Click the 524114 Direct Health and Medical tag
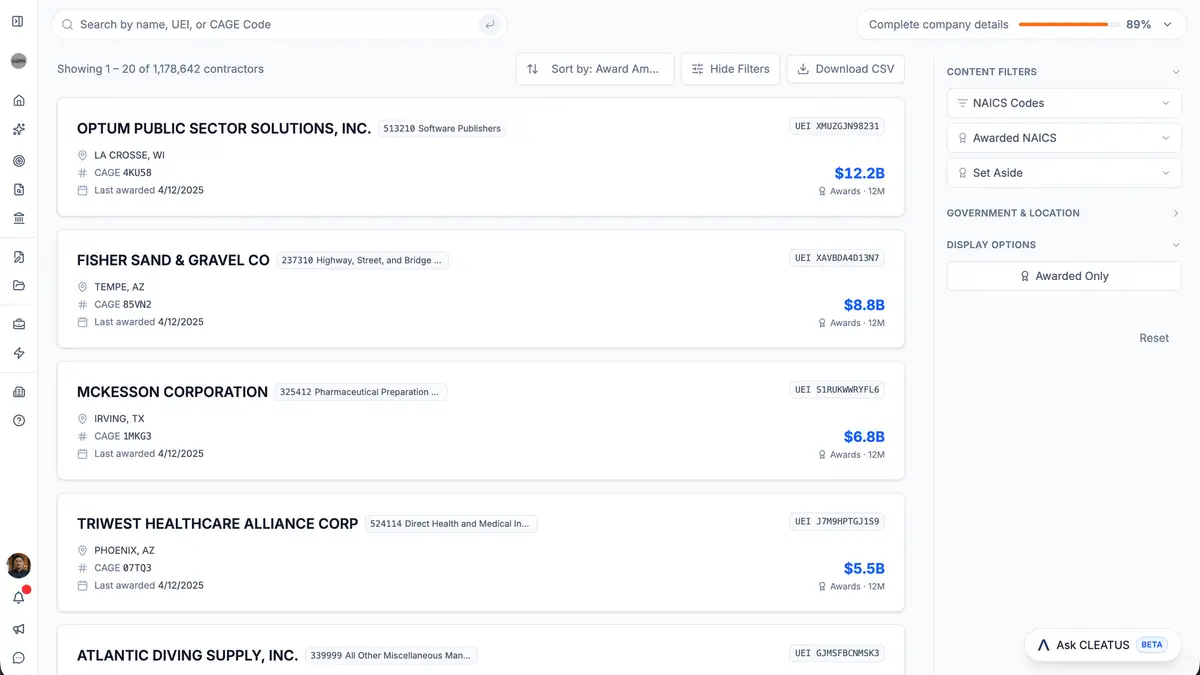1200x675 pixels. tap(451, 524)
